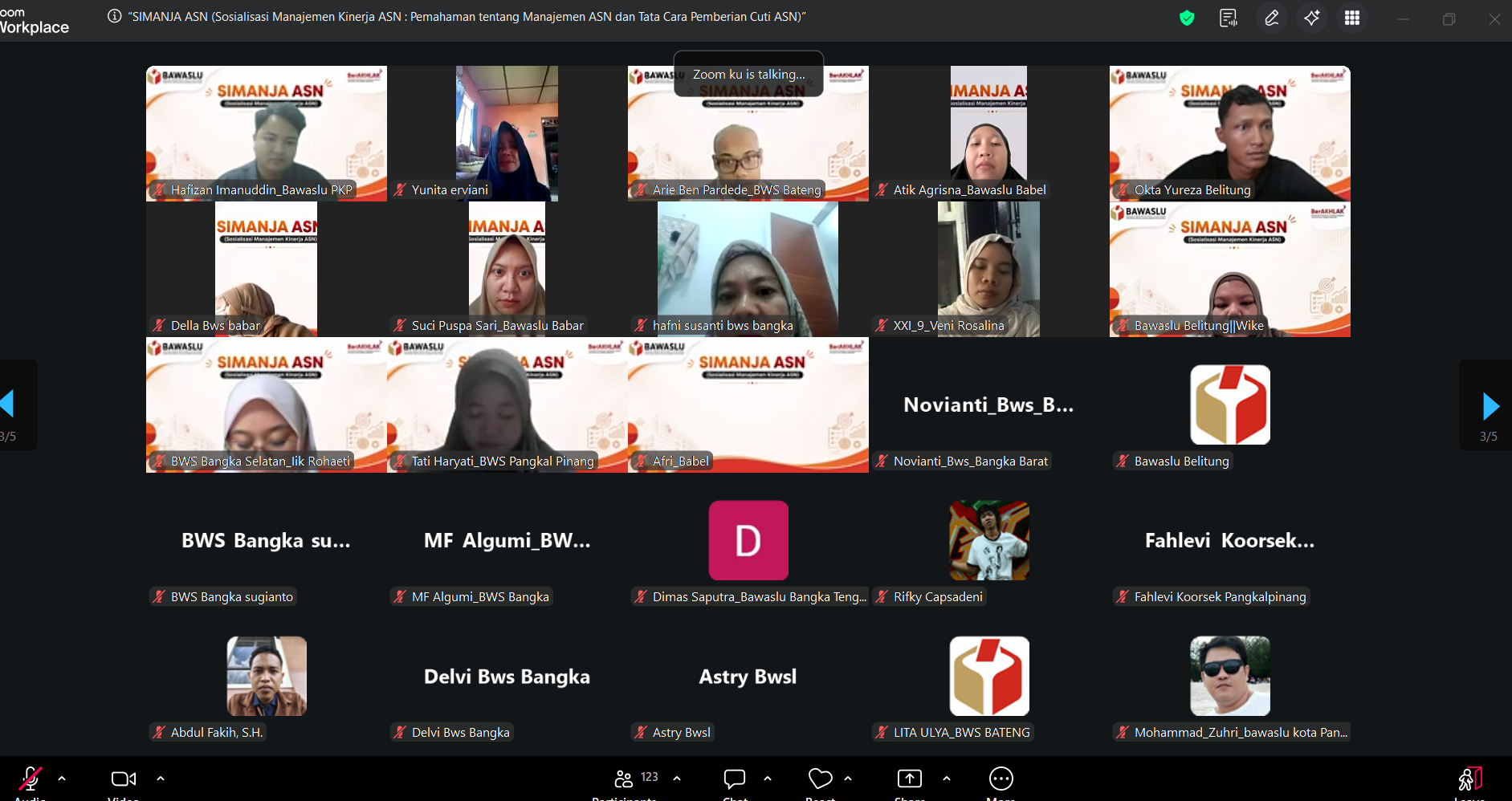This screenshot has width=1512, height=801.
Task: Click LITA ULYA_BWS BATENG logo avatar
Action: [x=989, y=676]
